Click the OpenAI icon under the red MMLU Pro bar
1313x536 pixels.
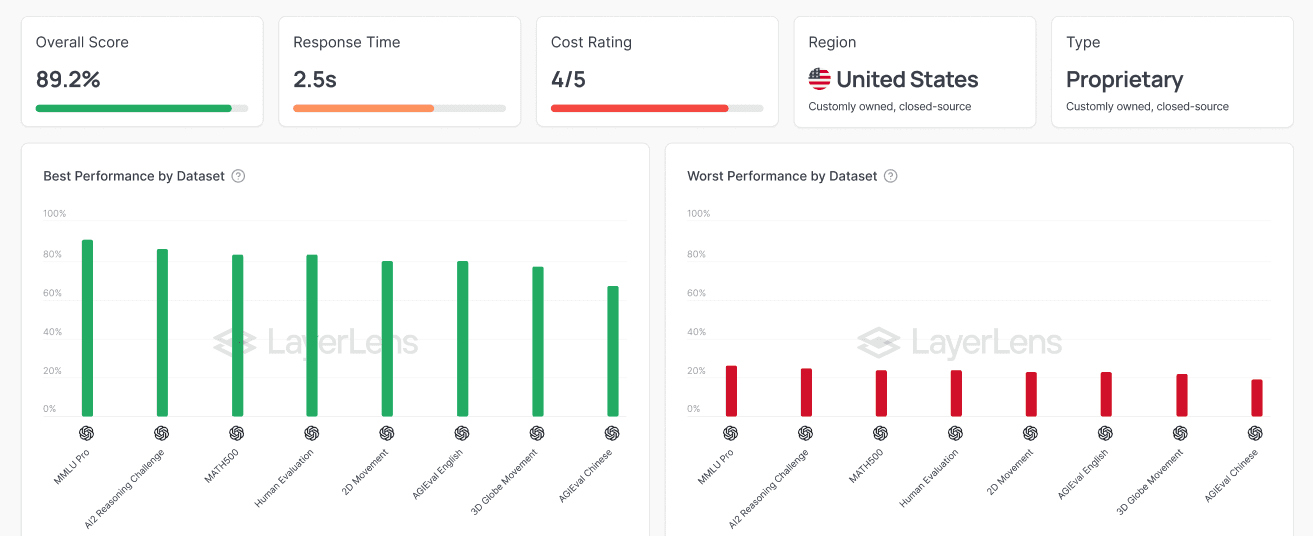coord(731,433)
